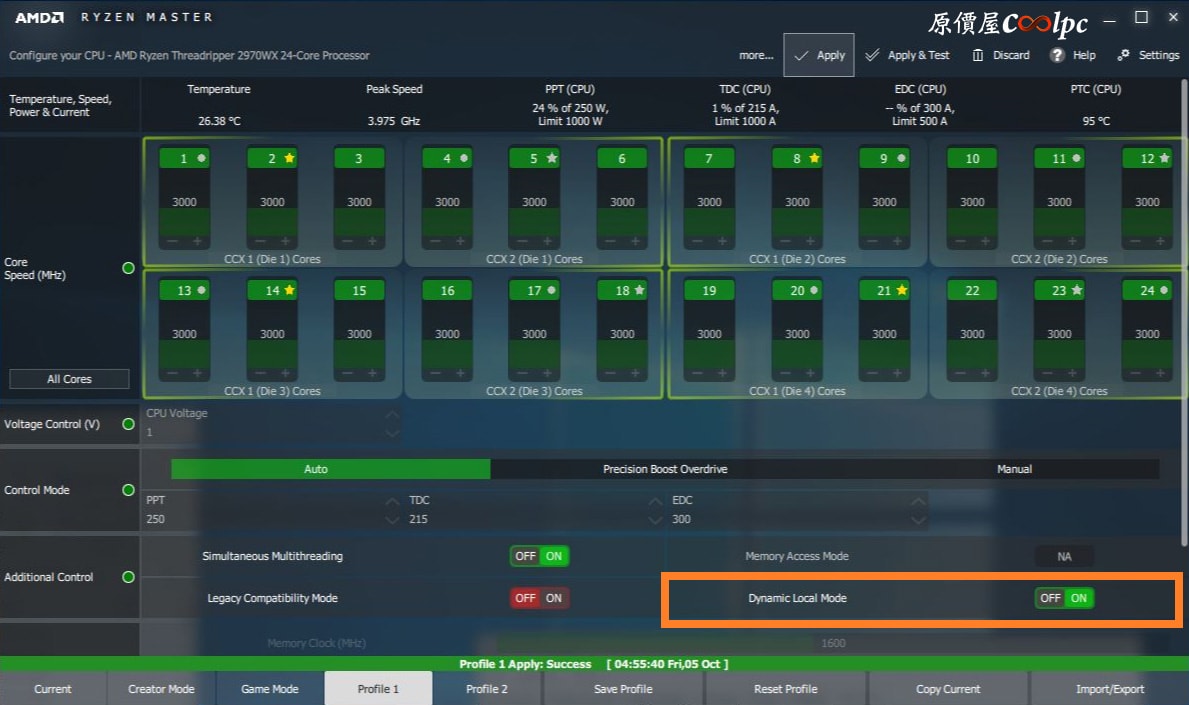1189x705 pixels.
Task: Increase core 13 speed with plus
Action: click(x=197, y=373)
